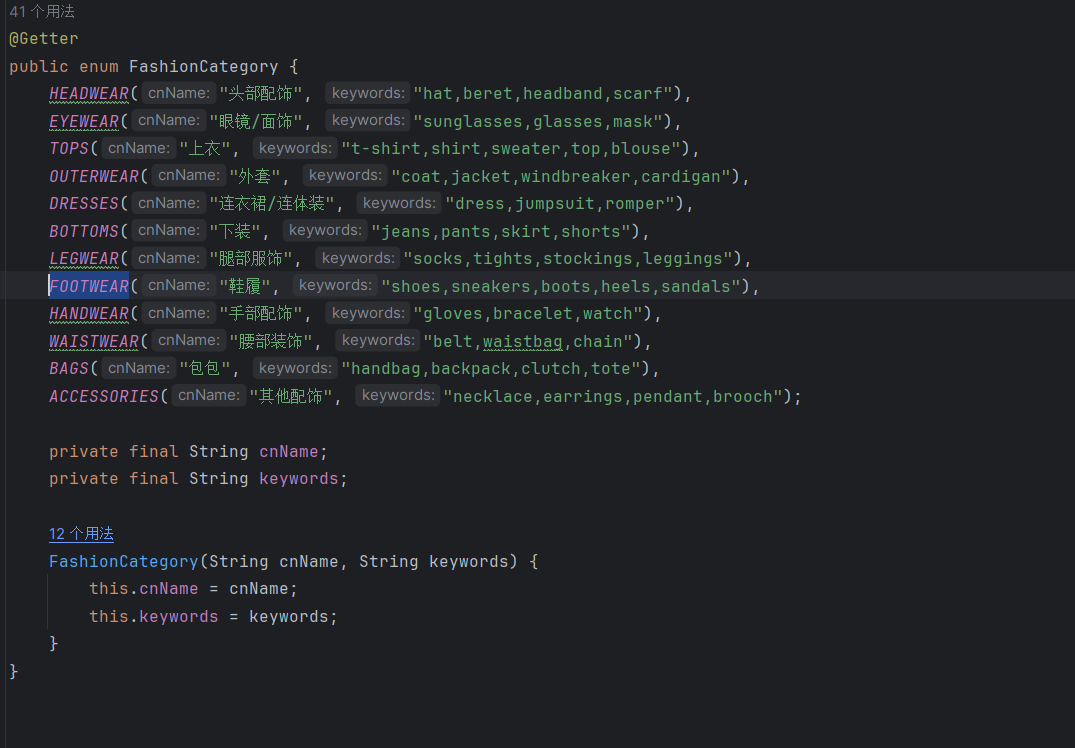
Task: Click the @Getter annotation
Action: (44, 38)
